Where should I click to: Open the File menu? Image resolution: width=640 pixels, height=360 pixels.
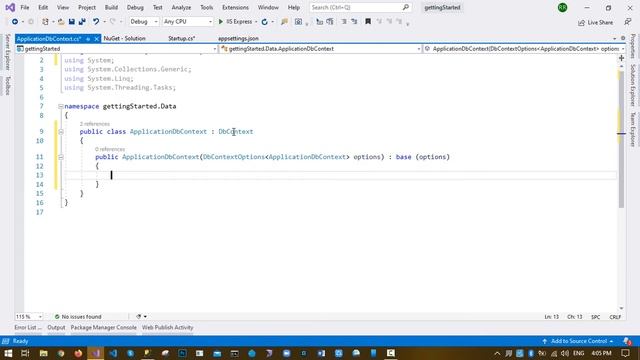click(x=25, y=7)
